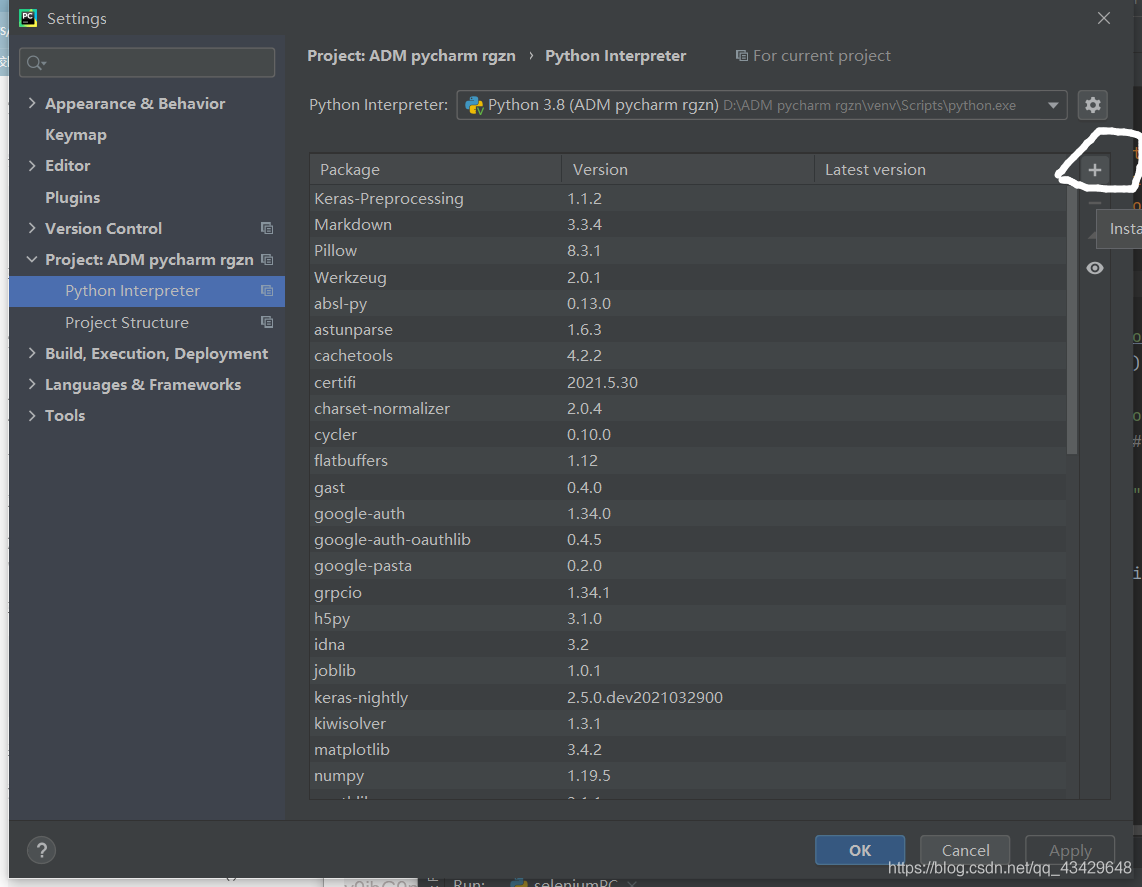Select the joblib package row

pyautogui.click(x=688, y=671)
